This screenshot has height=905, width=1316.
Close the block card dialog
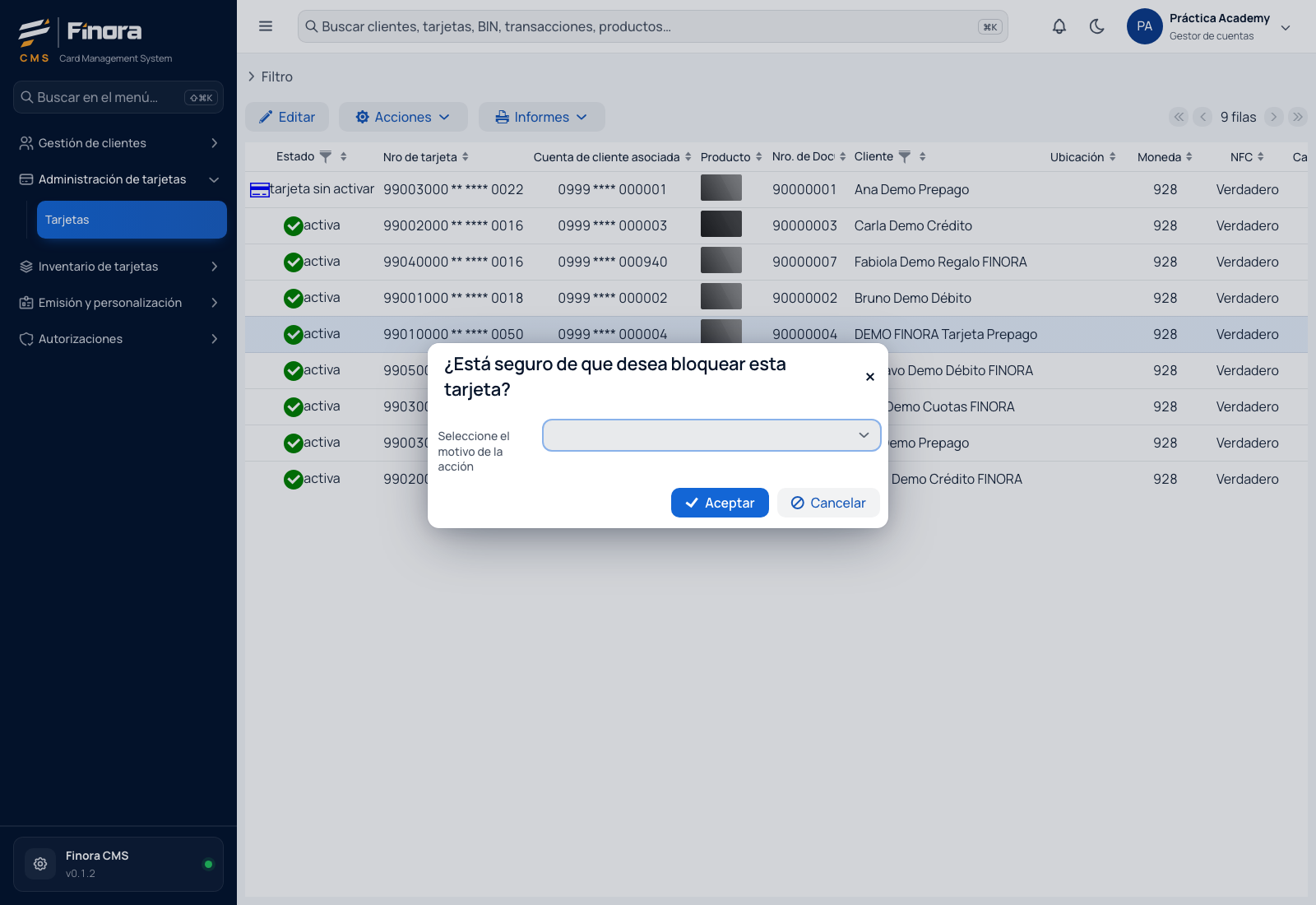(x=870, y=377)
